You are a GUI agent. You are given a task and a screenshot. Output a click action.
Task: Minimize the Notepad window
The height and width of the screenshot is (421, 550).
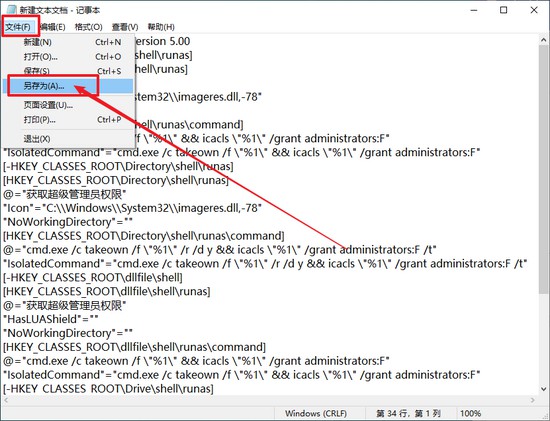pyautogui.click(x=474, y=10)
